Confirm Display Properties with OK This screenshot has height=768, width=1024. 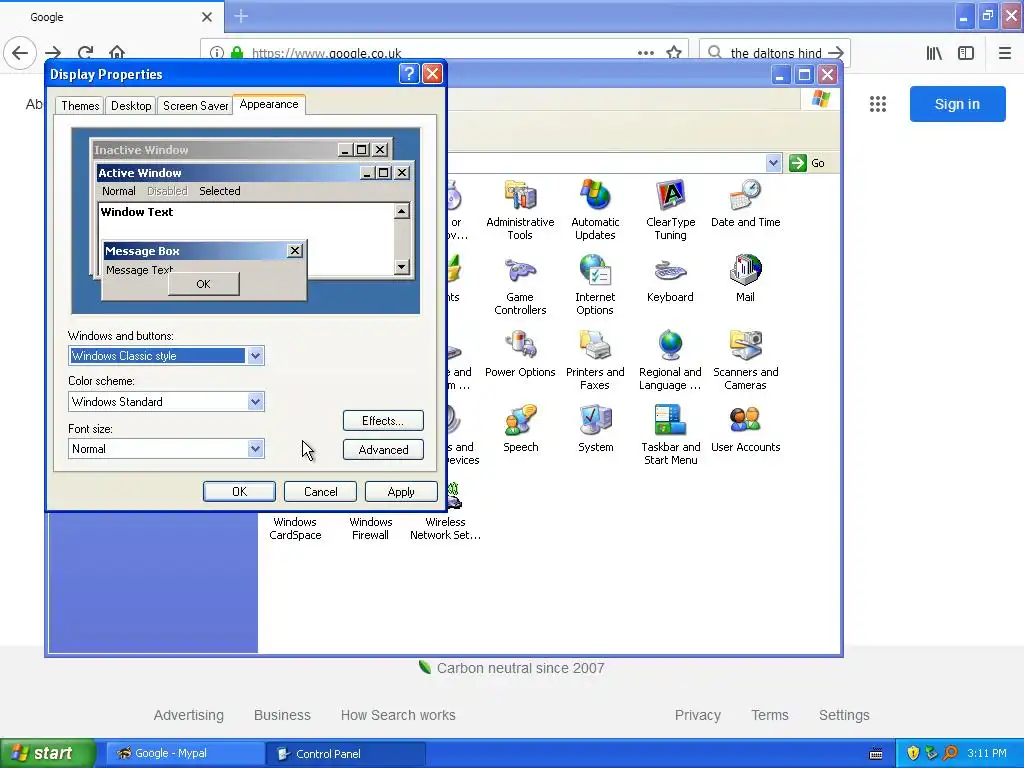(239, 492)
